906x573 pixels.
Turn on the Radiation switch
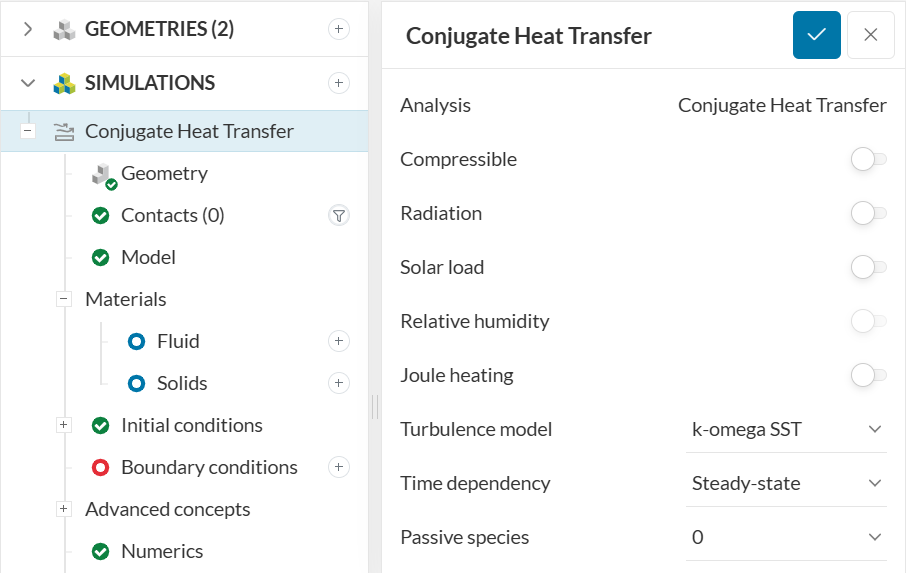point(868,213)
